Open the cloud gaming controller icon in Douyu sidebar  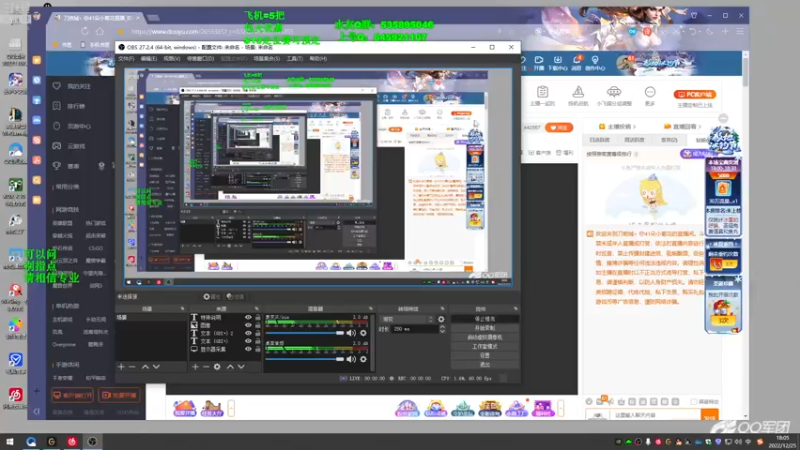pos(57,146)
